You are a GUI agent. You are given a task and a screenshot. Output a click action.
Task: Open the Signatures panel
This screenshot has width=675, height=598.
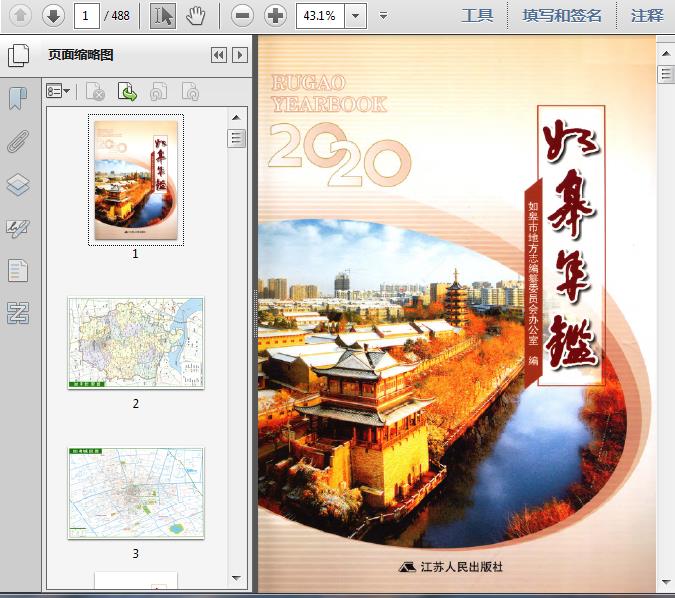point(18,229)
